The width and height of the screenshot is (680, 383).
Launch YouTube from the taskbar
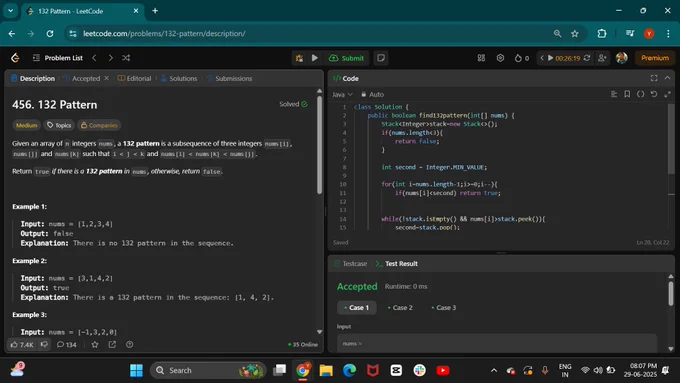point(443,370)
